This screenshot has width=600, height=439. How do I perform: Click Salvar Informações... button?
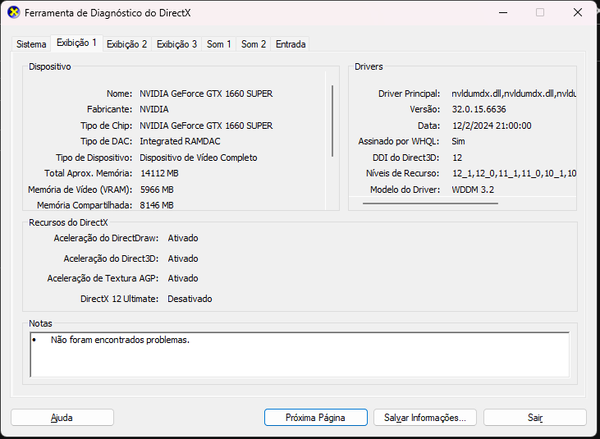[x=426, y=417]
